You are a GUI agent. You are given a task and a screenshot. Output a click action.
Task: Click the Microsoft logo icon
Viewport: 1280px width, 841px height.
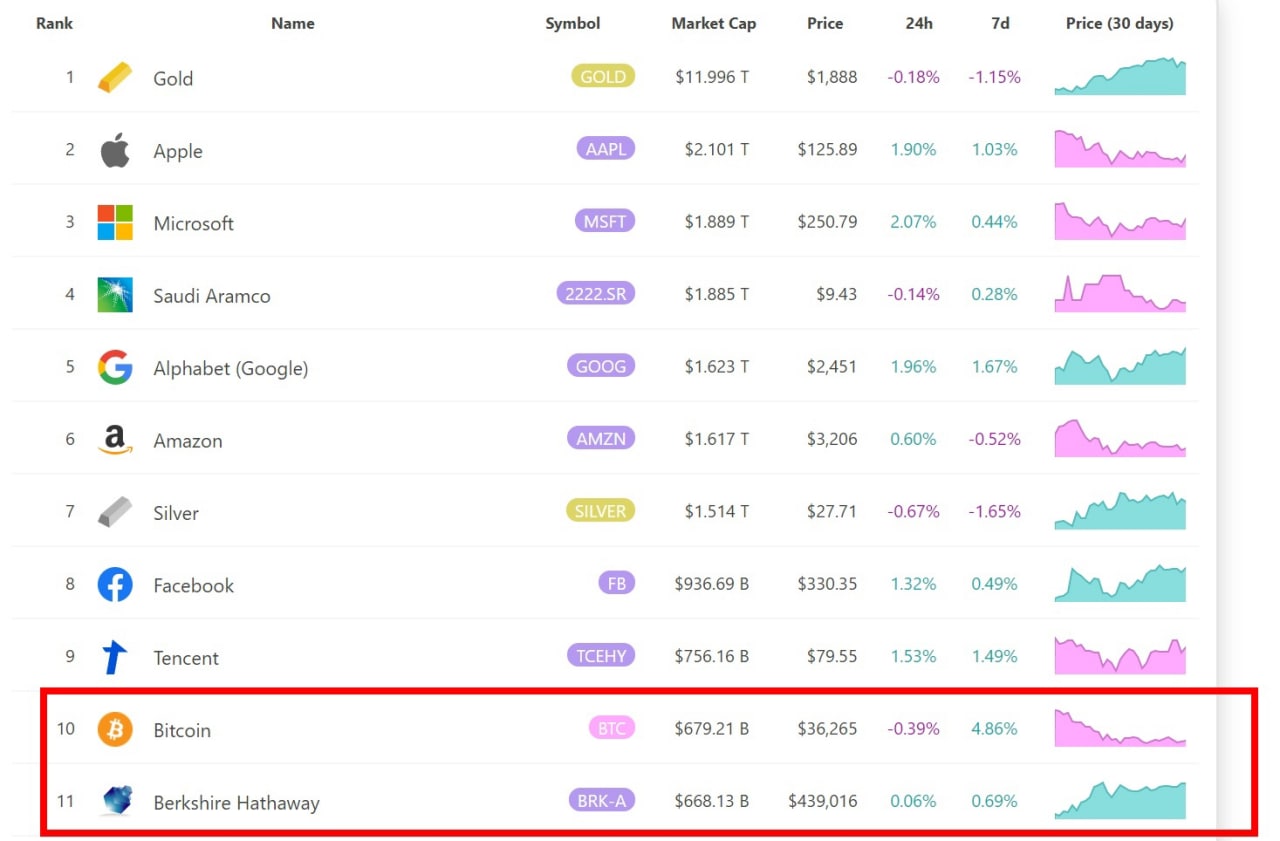(x=115, y=222)
